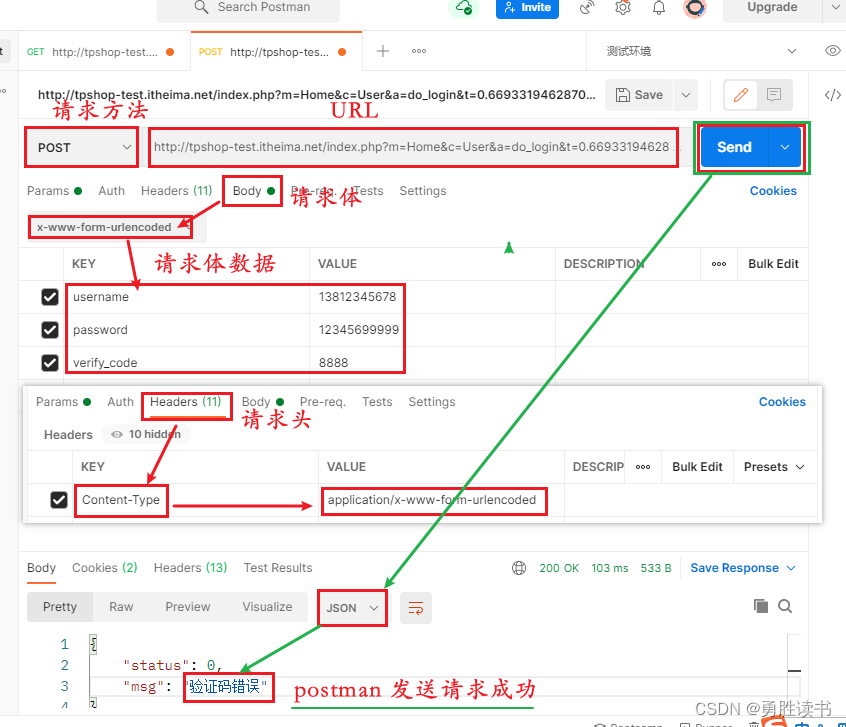The height and width of the screenshot is (727, 846).
Task: Click the network globe icon in response bar
Action: click(x=518, y=568)
